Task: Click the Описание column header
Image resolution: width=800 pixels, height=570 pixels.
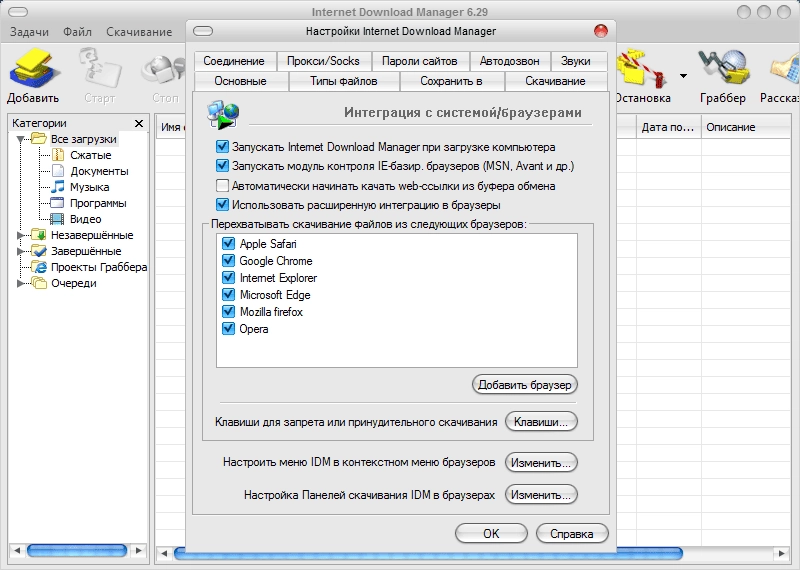Action: (x=745, y=128)
